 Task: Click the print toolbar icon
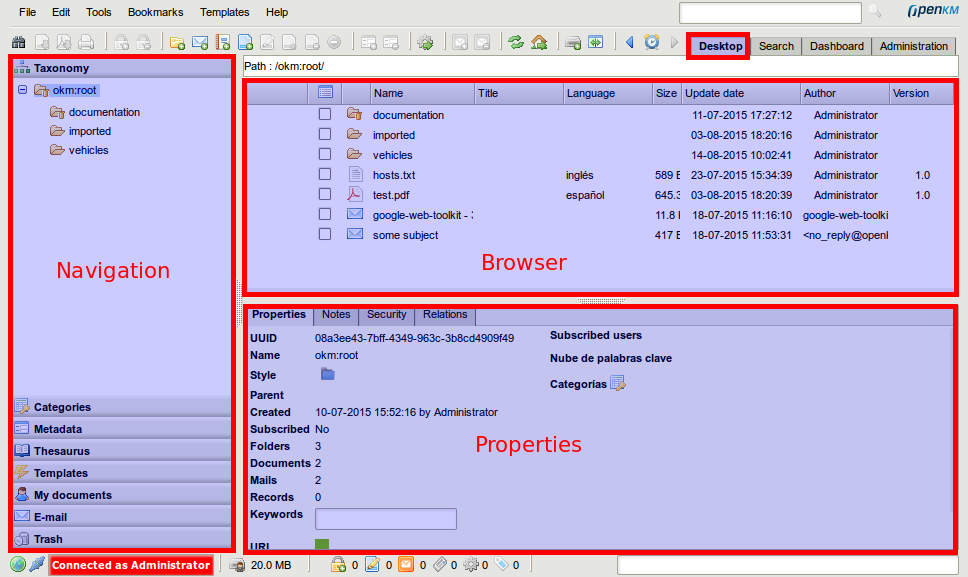(86, 43)
